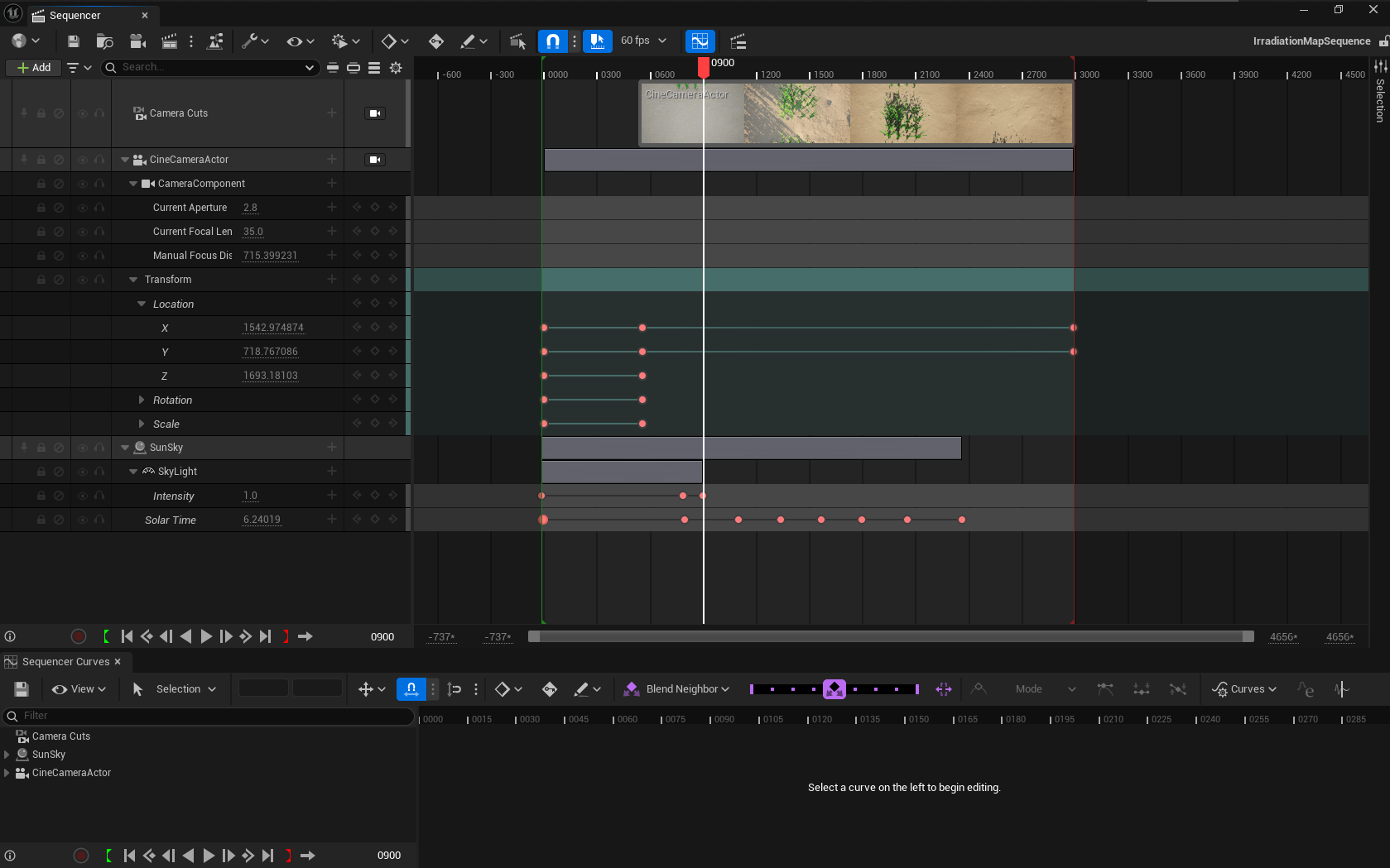This screenshot has height=868, width=1390.
Task: Open the Curves dropdown in the curve editor
Action: pyautogui.click(x=1244, y=688)
